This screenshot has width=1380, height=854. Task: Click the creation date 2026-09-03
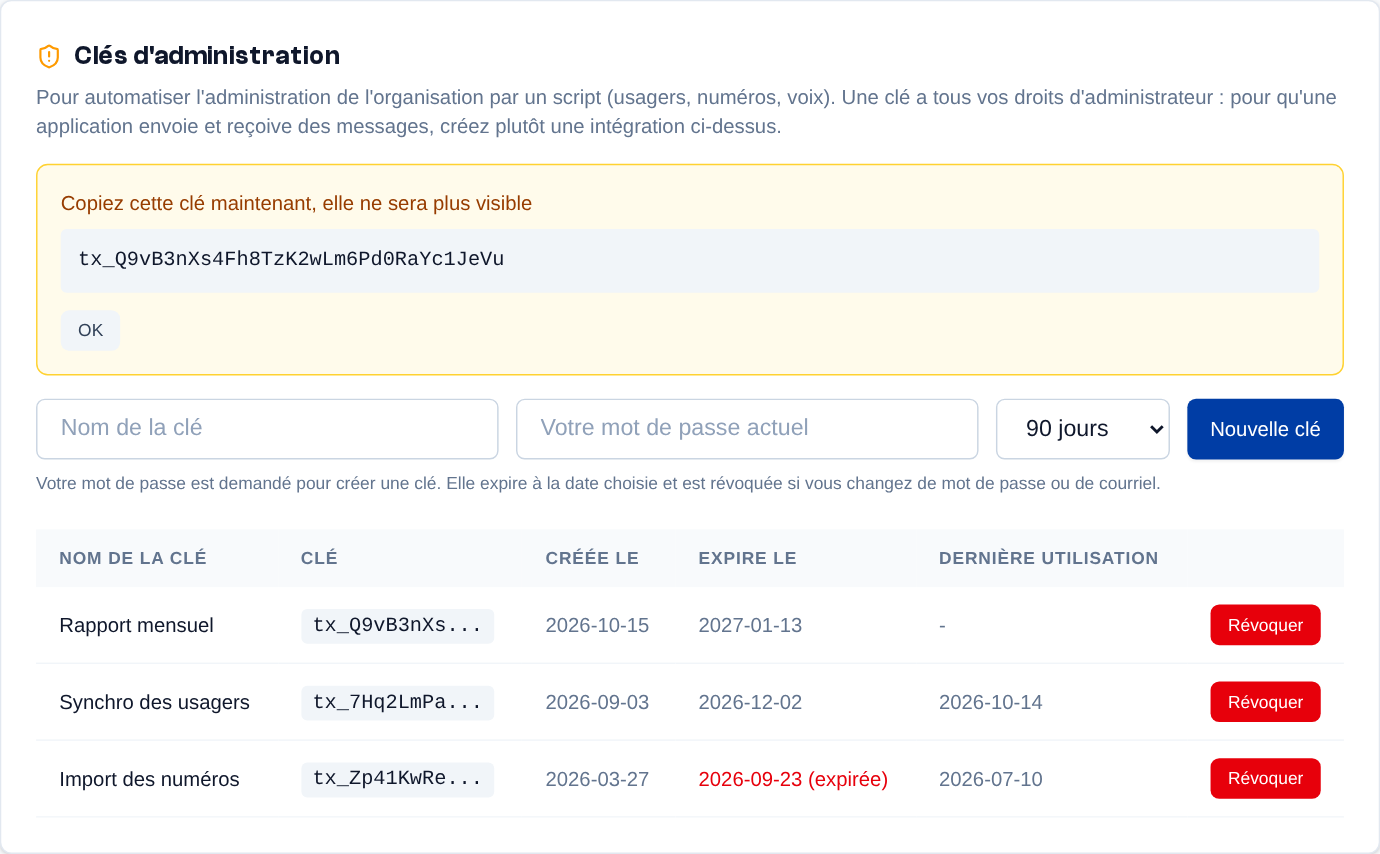pos(597,703)
